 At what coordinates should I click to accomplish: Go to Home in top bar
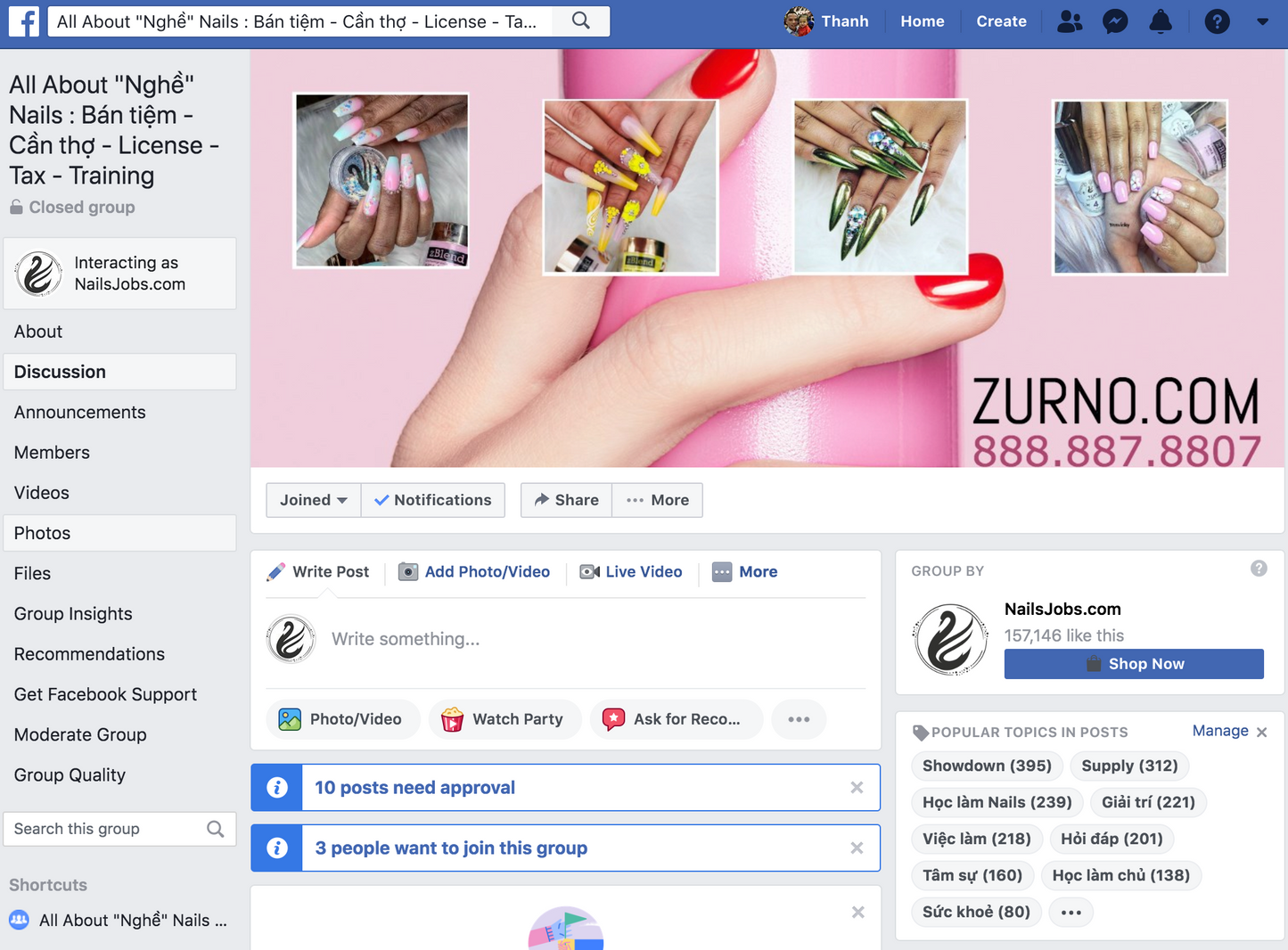[922, 21]
